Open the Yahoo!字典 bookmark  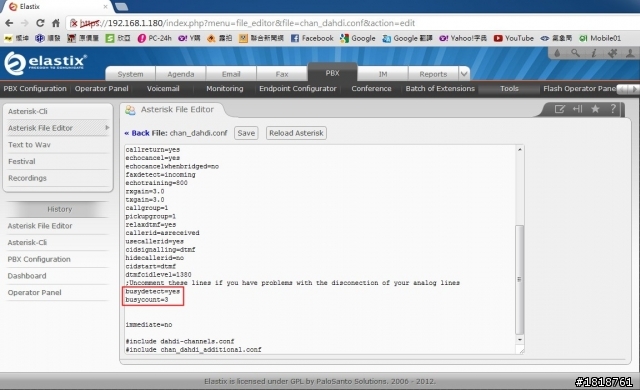(x=463, y=38)
